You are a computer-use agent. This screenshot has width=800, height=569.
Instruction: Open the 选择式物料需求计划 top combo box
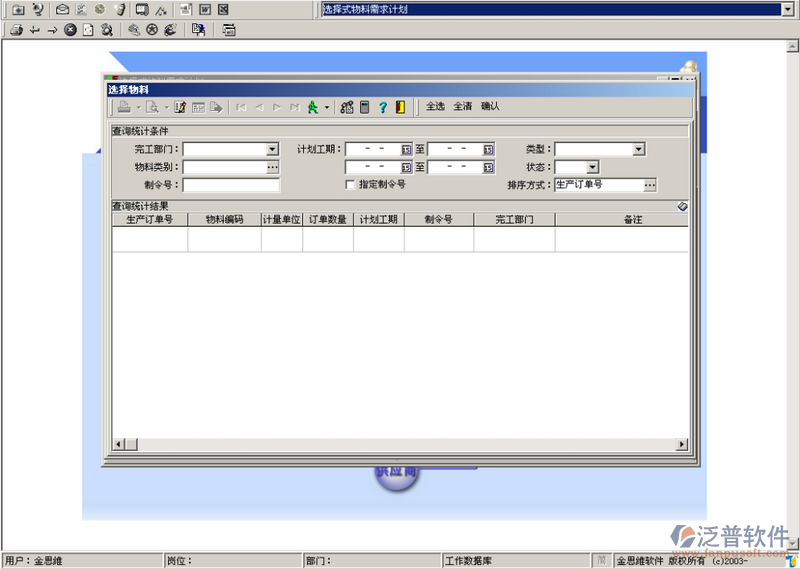point(788,10)
